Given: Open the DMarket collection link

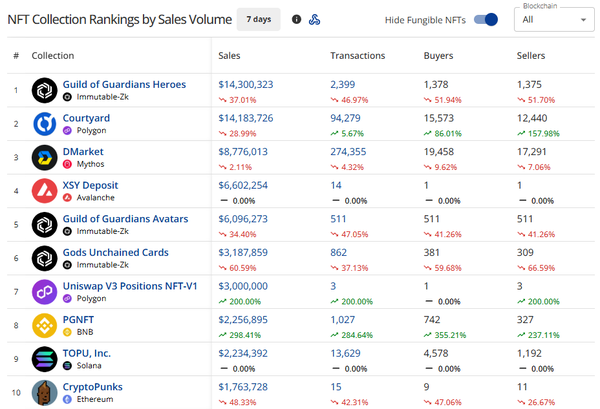Looking at the screenshot, I should (83, 152).
